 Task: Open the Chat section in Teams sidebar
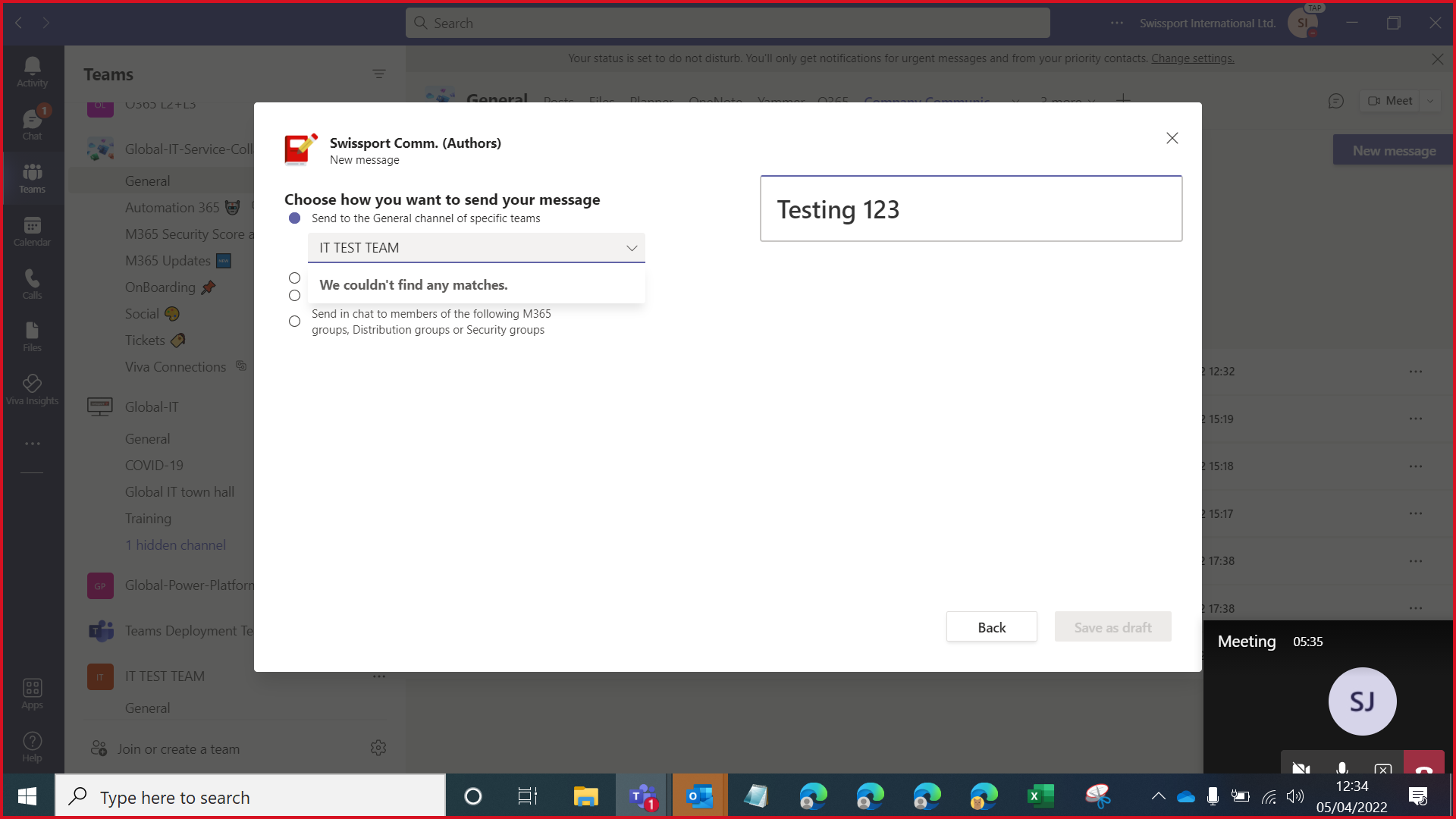coord(32,123)
